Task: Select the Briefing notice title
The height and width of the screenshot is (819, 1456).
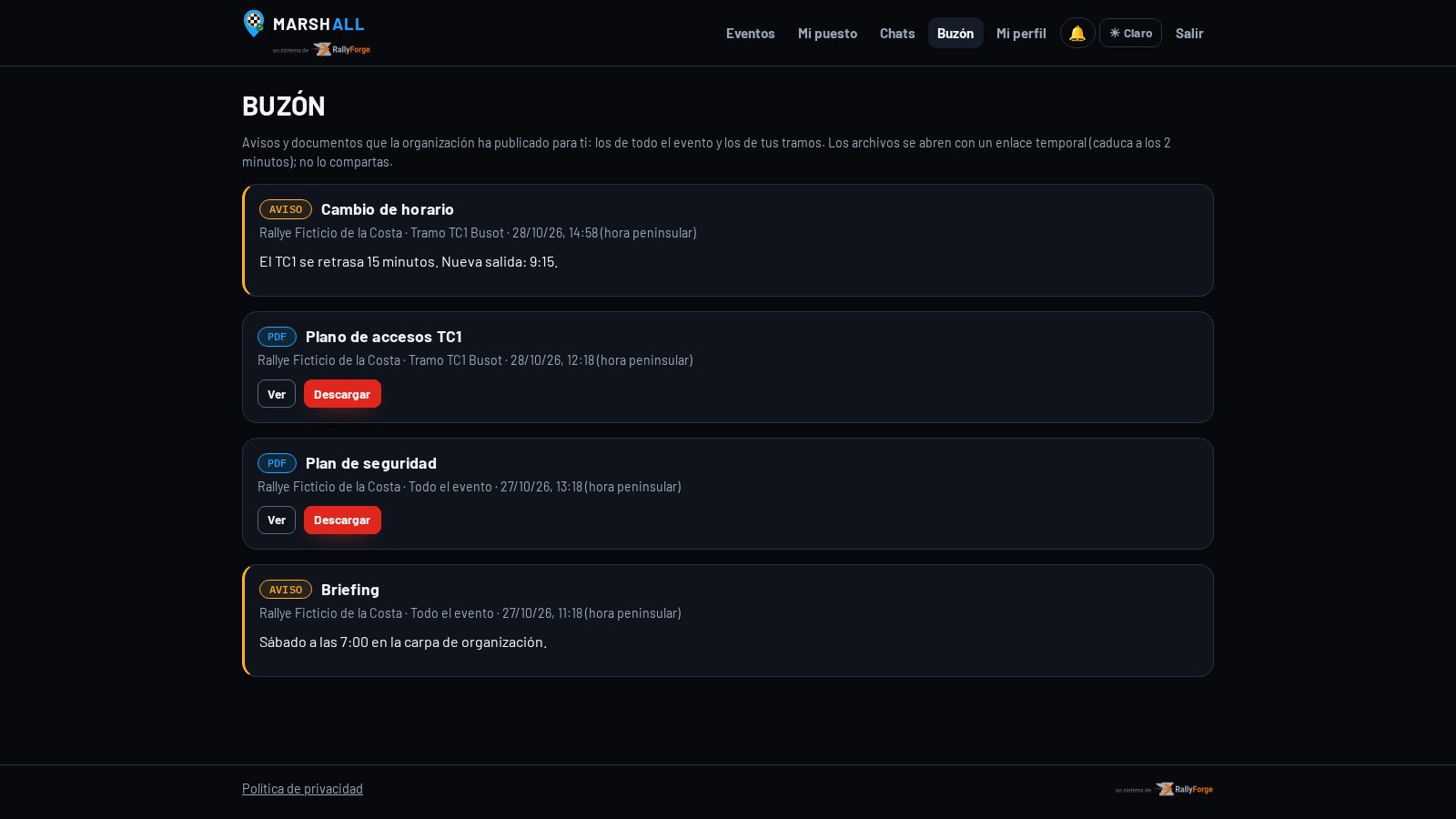Action: click(350, 590)
